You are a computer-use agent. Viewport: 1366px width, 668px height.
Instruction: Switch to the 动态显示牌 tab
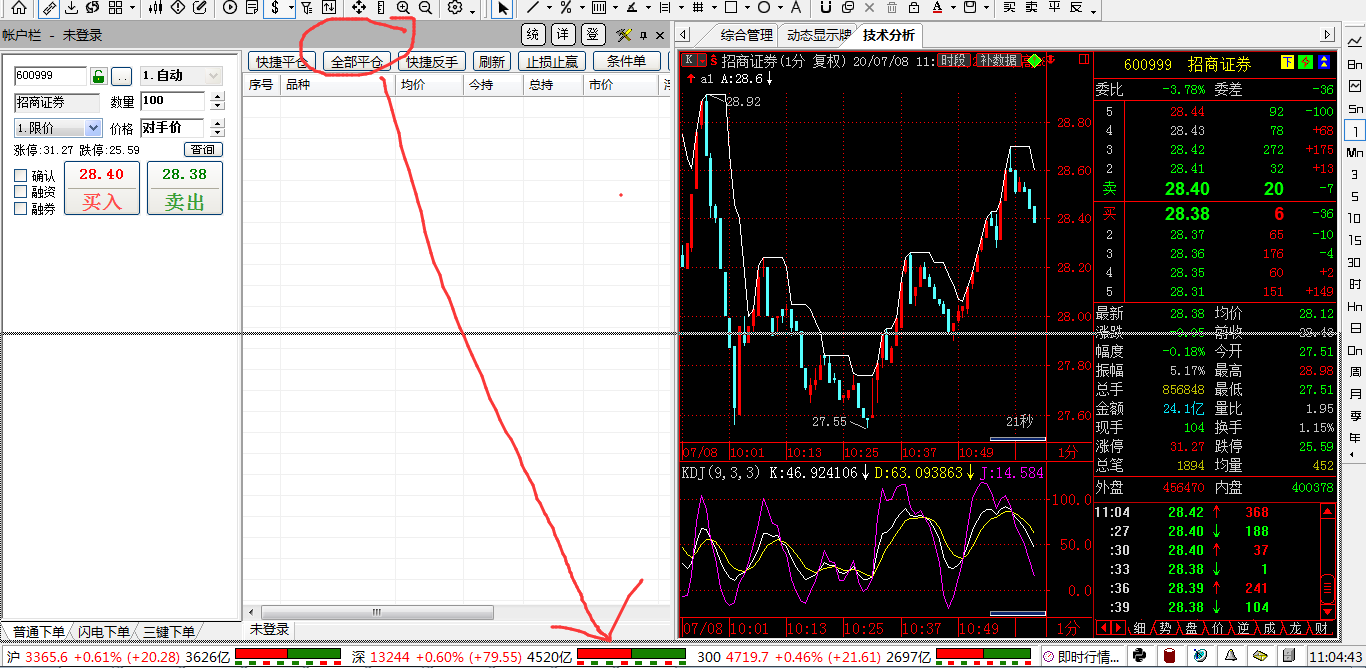[818, 36]
